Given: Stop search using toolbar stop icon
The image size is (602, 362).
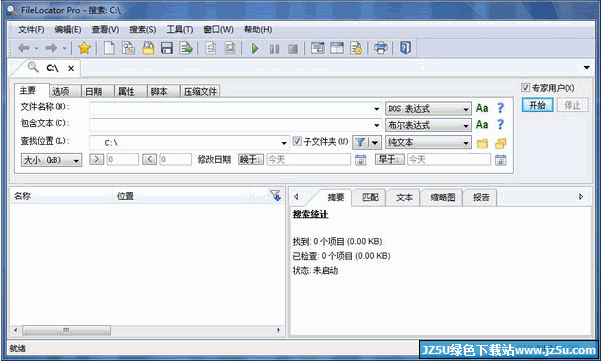Looking at the screenshot, I should click(293, 49).
